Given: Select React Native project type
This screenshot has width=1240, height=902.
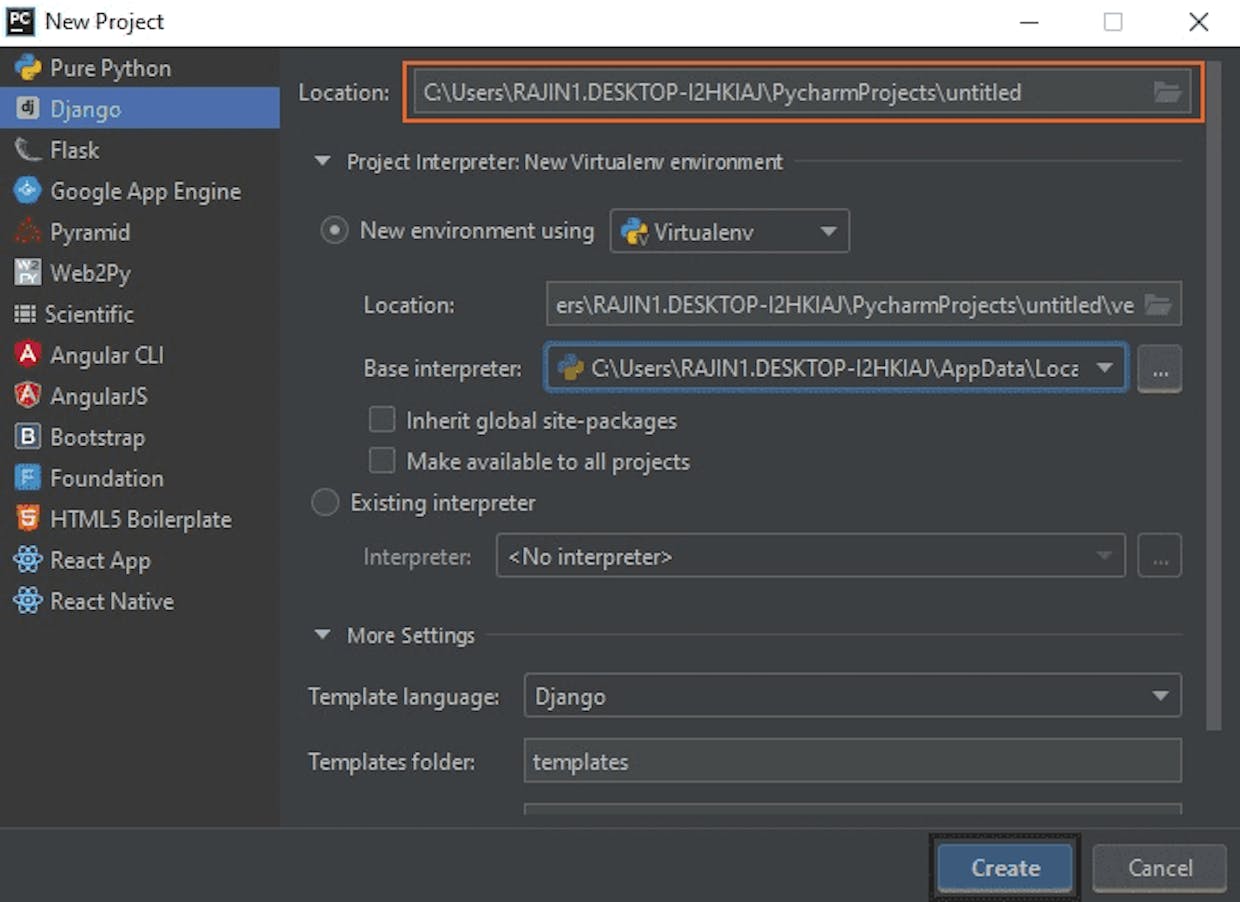Looking at the screenshot, I should pyautogui.click(x=140, y=601).
